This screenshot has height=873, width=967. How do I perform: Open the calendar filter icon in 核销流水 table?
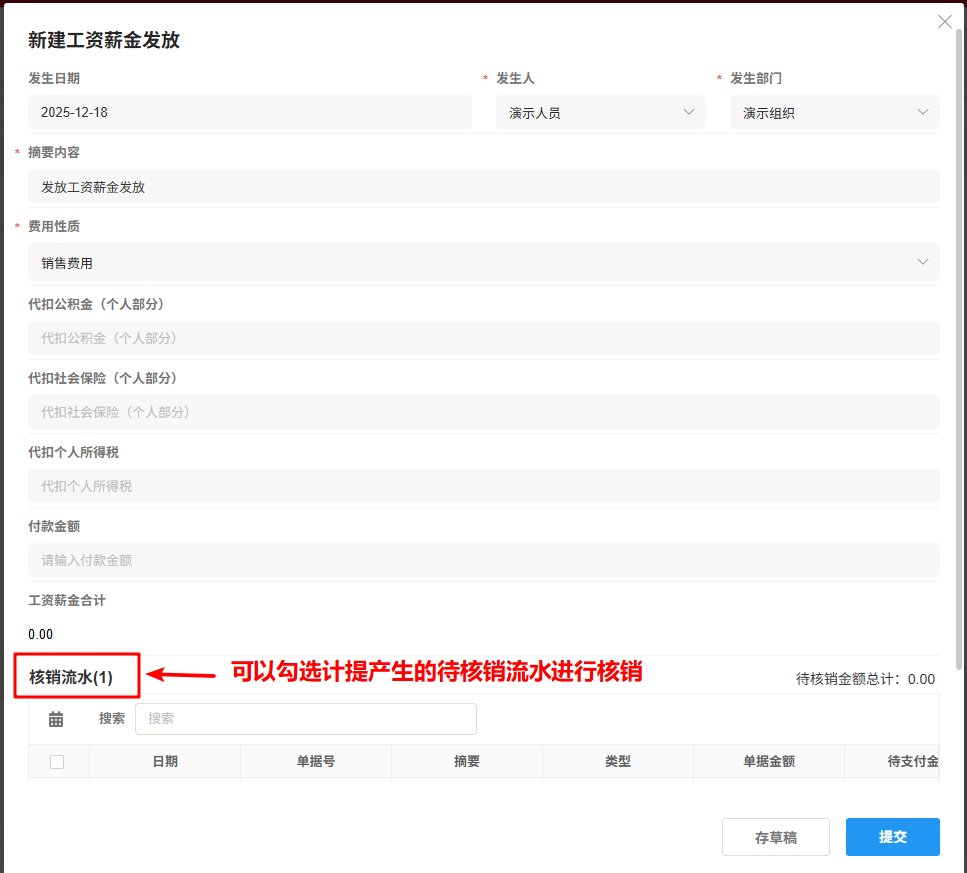click(56, 718)
